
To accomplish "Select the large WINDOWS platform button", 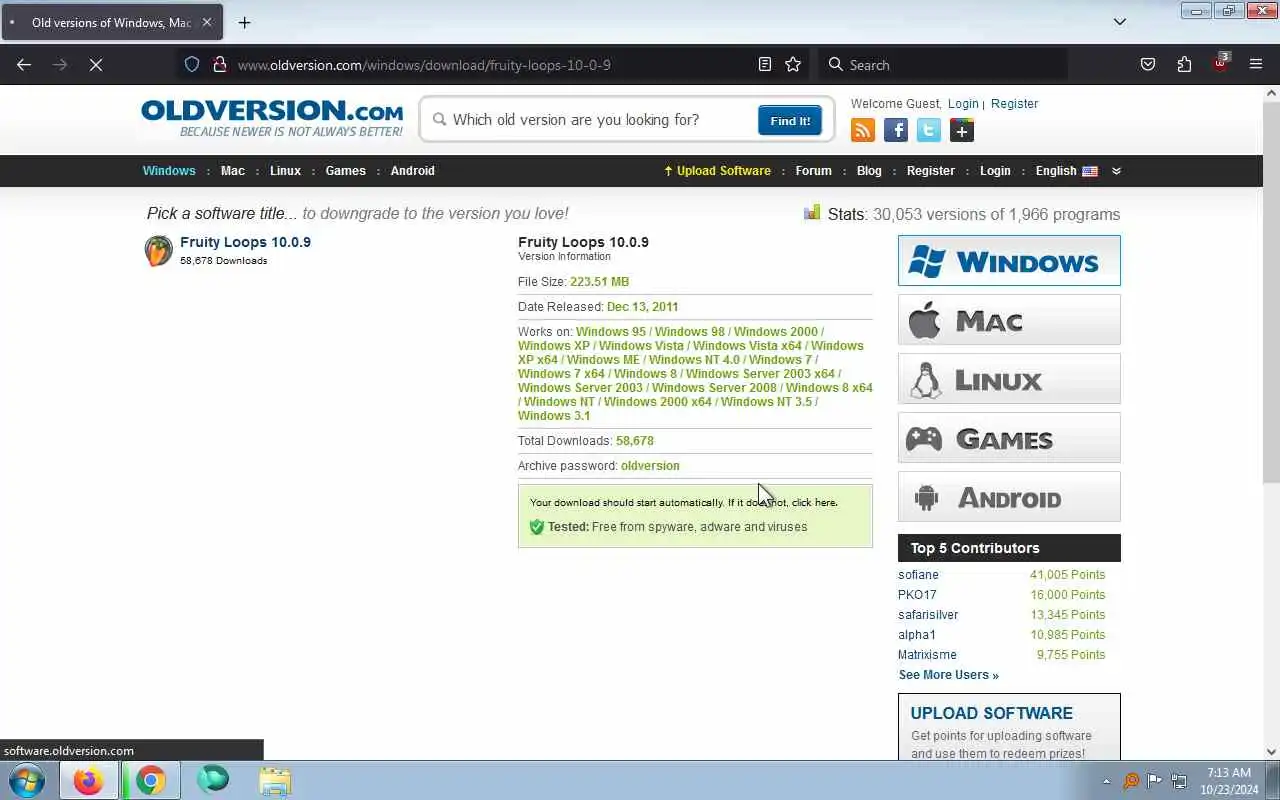I will (x=1009, y=261).
